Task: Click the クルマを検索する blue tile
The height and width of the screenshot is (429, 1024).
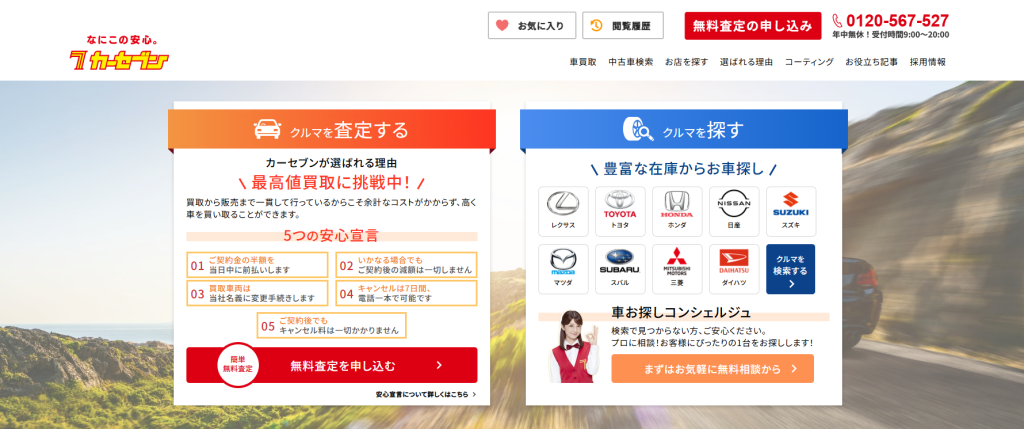Action: tap(791, 268)
